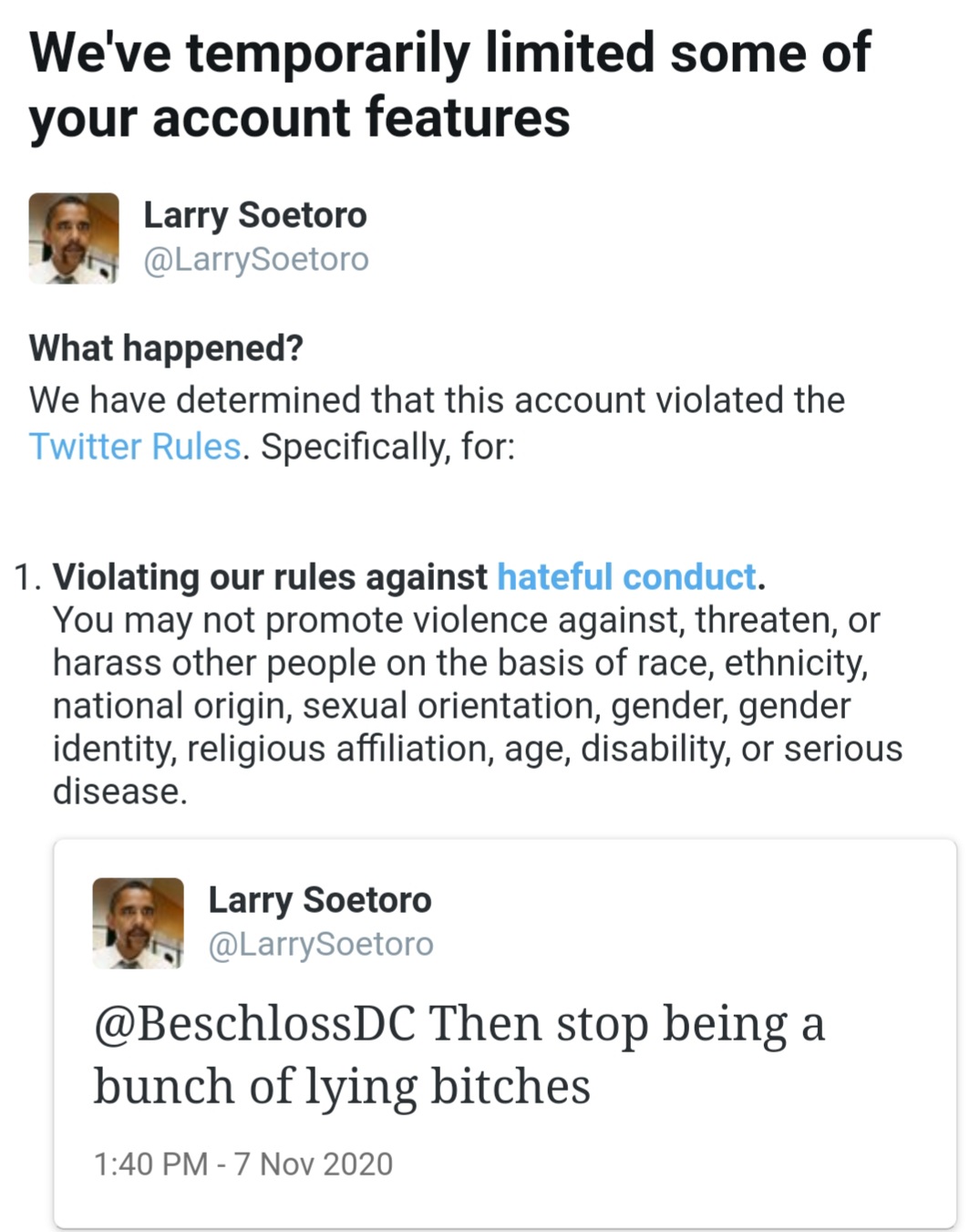Click the avatar inside the quoted tweet
980x1232 pixels.
click(138, 923)
